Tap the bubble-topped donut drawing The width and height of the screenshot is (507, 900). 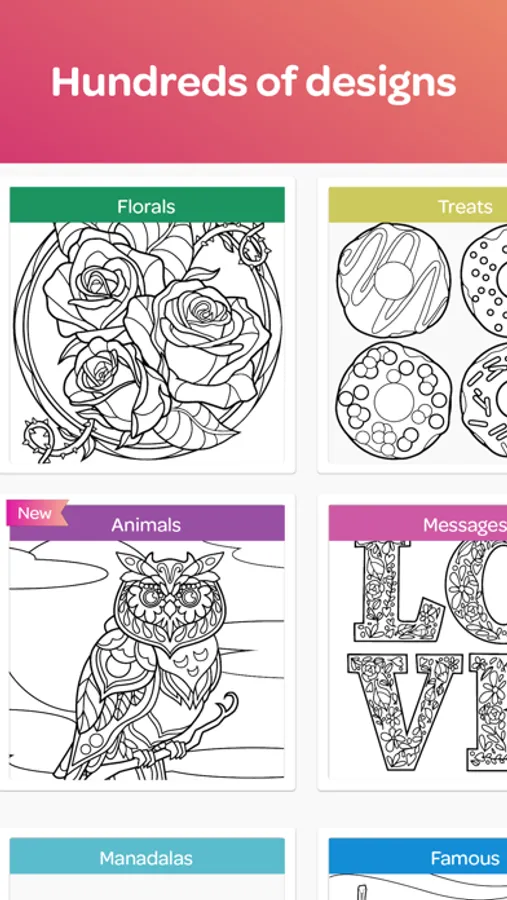tap(393, 401)
